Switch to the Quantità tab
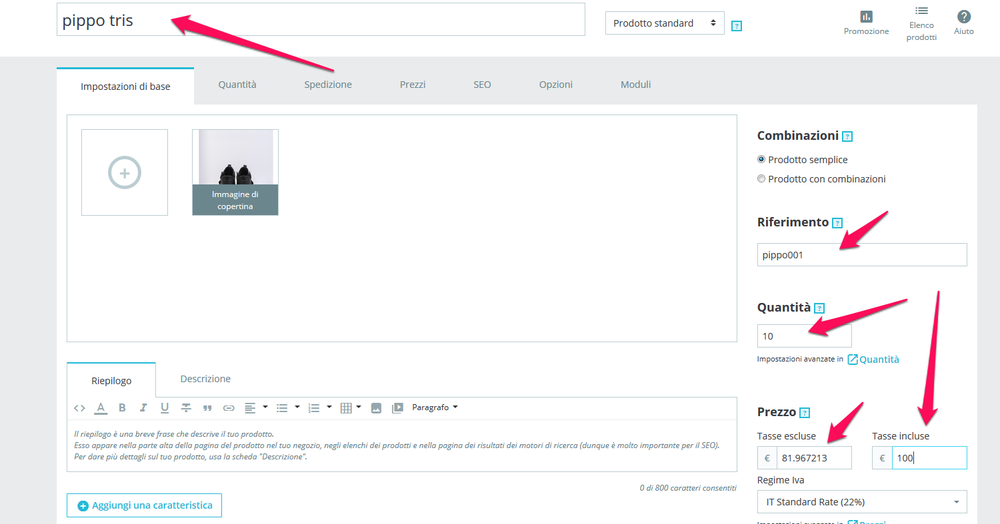 click(x=237, y=85)
